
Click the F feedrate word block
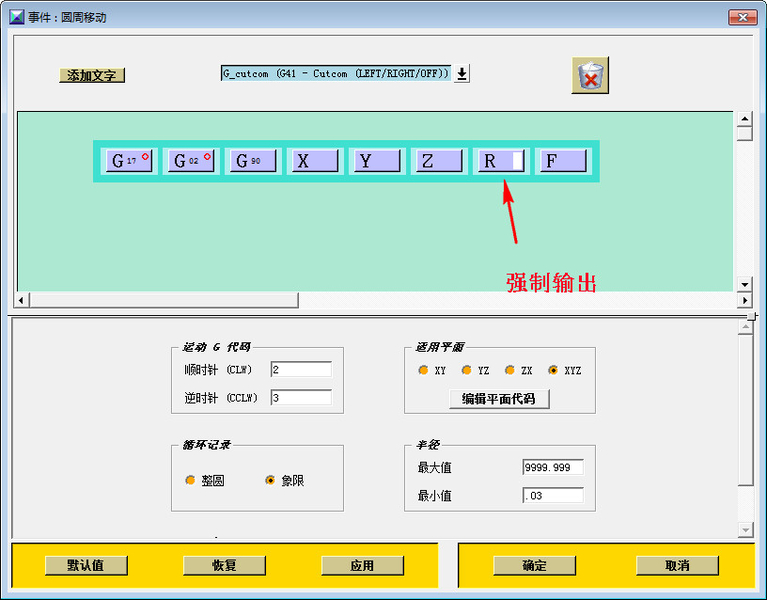(x=562, y=161)
